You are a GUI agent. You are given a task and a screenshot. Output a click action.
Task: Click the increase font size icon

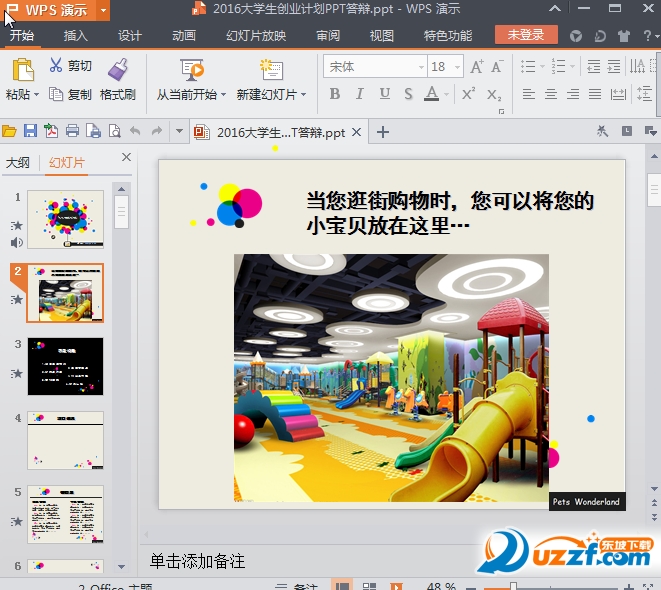click(476, 67)
